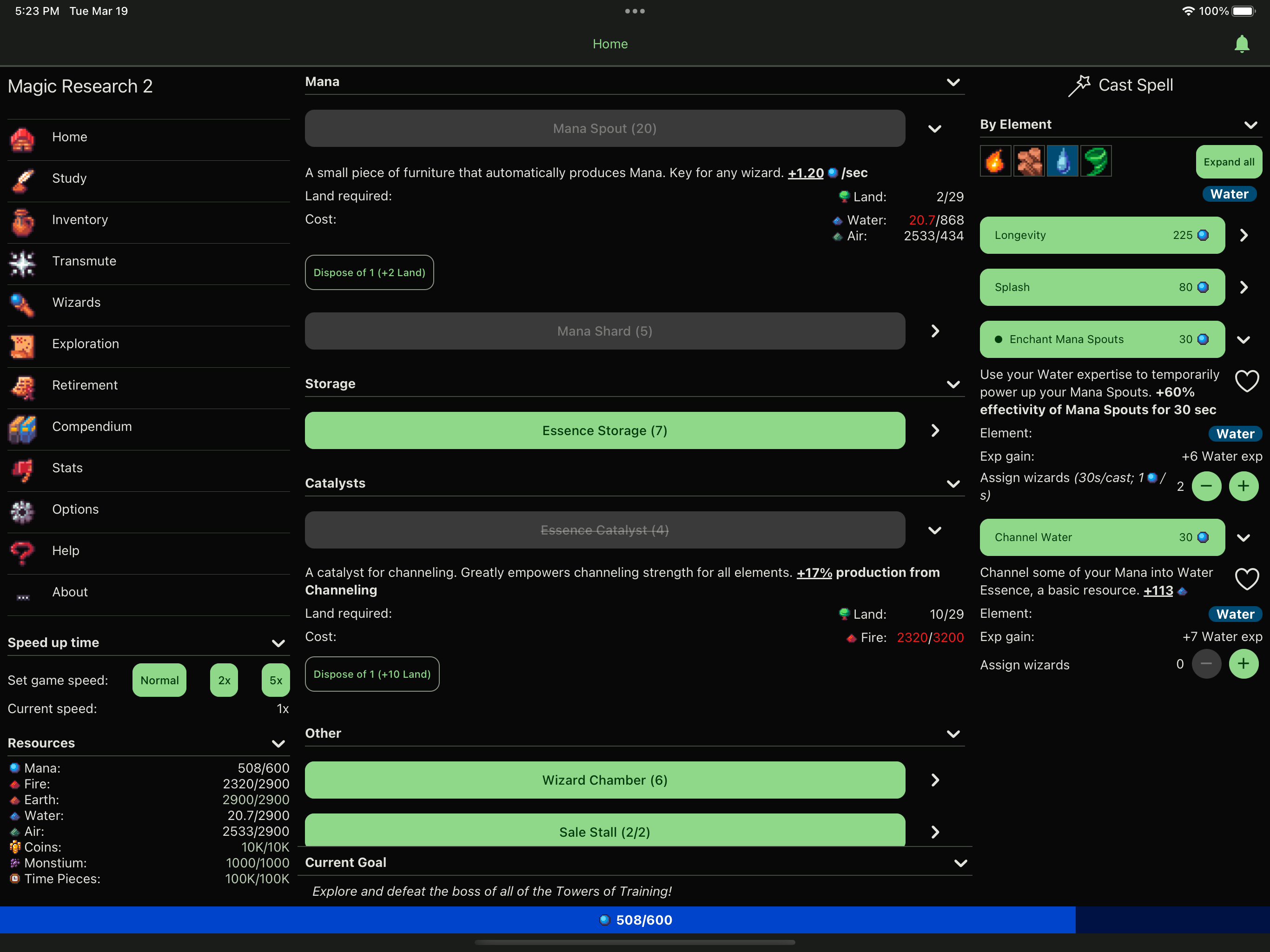Screen dimensions: 1270x952
Task: Collapse Essence Catalyst details
Action: point(935,530)
